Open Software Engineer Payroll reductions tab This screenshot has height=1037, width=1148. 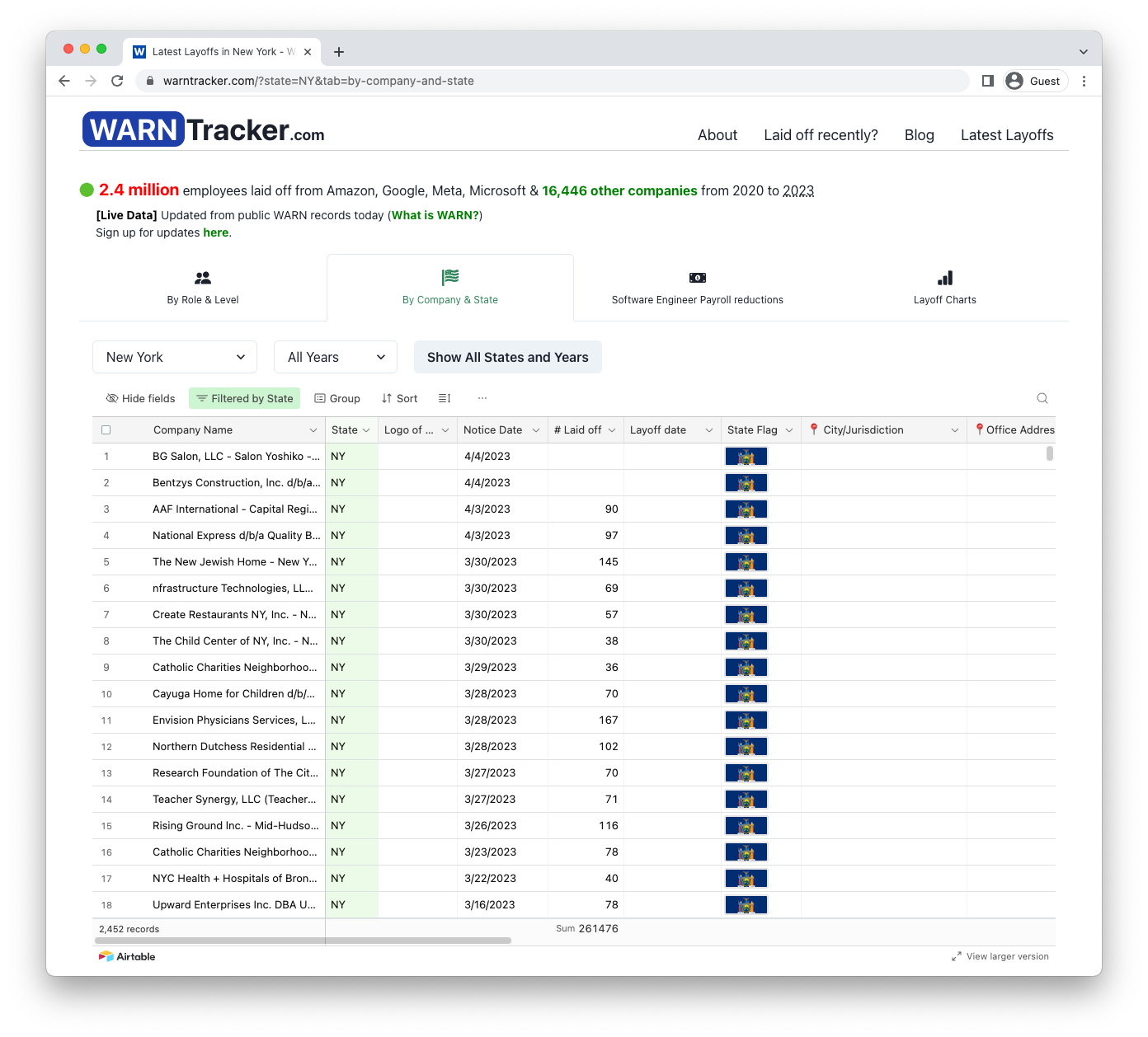[x=698, y=288]
